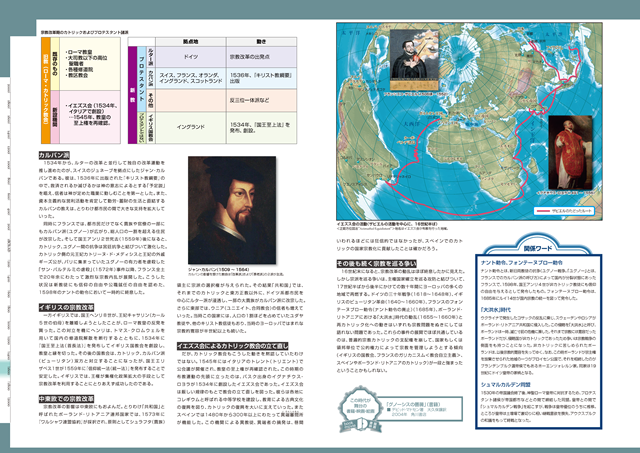640x453 pixels.
Task: Click the イエズス会の活動 map caption
Action: (x=387, y=224)
